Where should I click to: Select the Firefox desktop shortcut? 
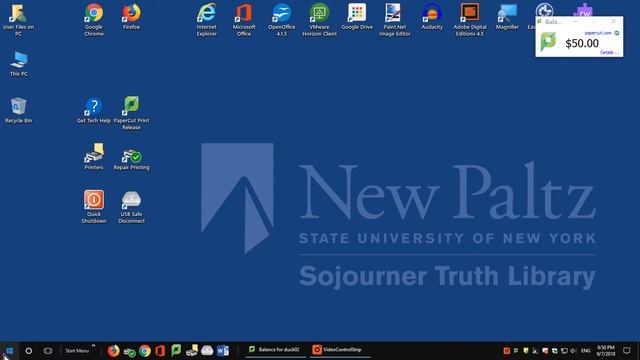(x=131, y=17)
